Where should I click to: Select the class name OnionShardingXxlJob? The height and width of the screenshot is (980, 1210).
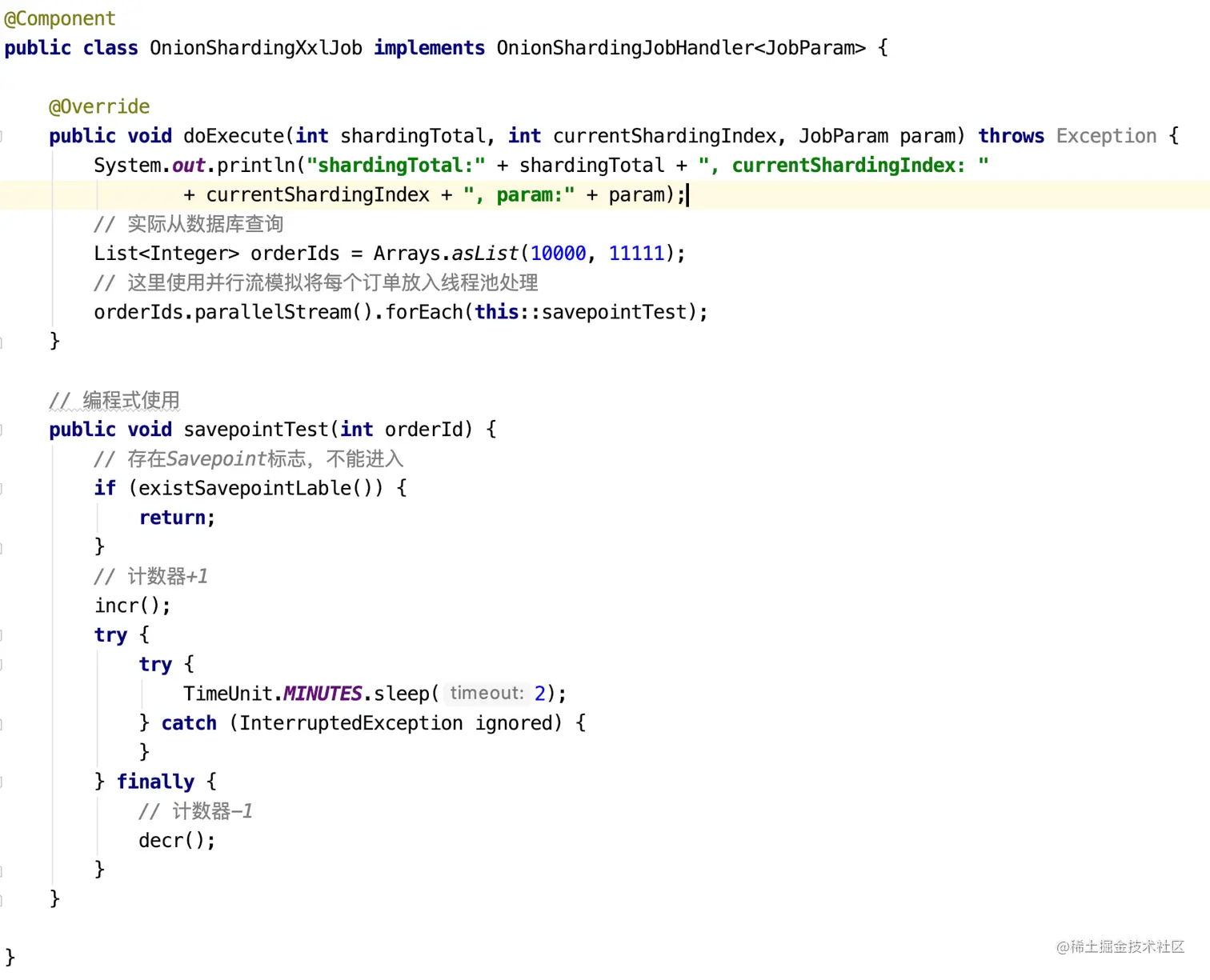(256, 48)
